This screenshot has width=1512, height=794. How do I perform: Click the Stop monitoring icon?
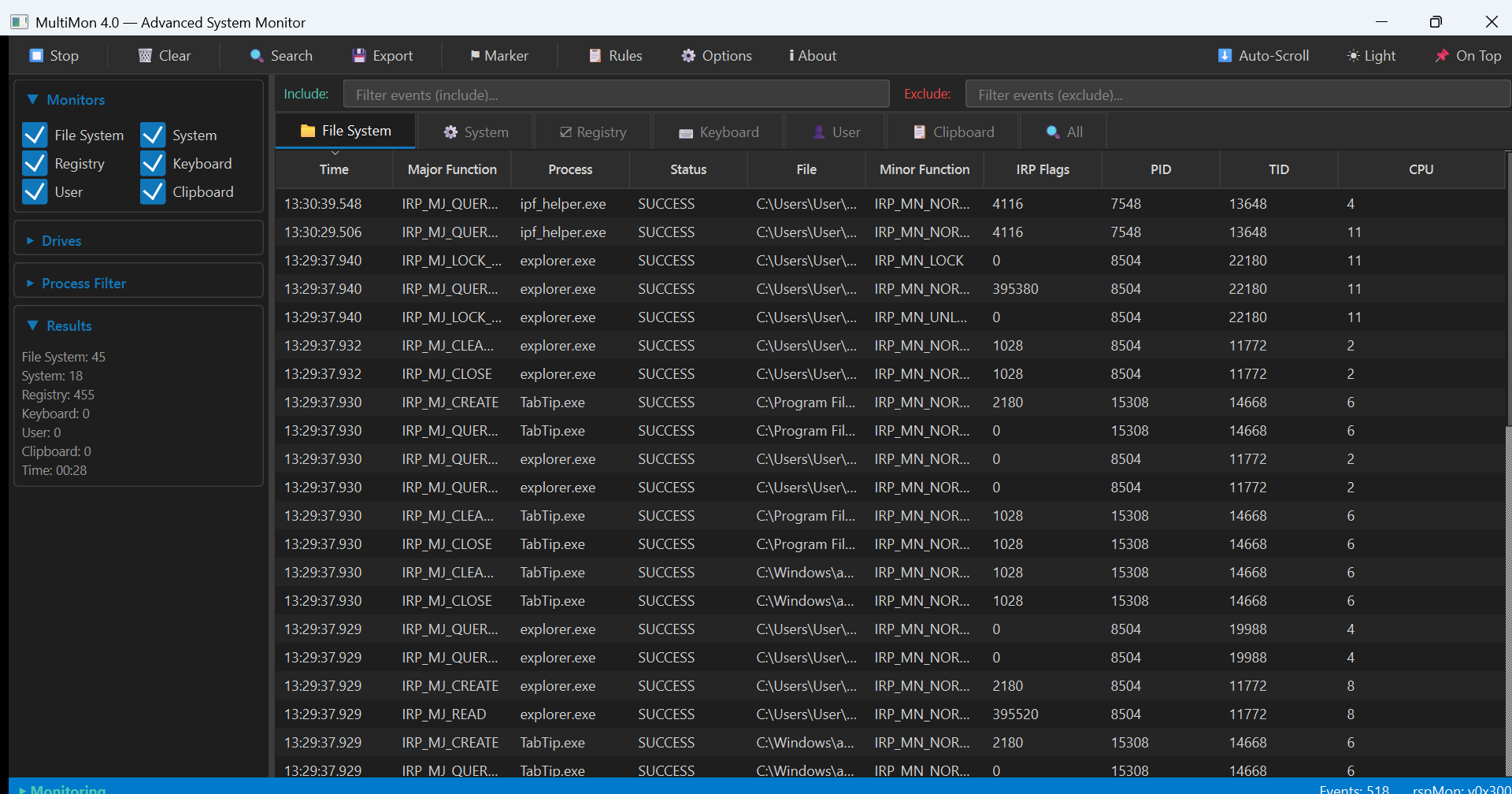tap(36, 56)
